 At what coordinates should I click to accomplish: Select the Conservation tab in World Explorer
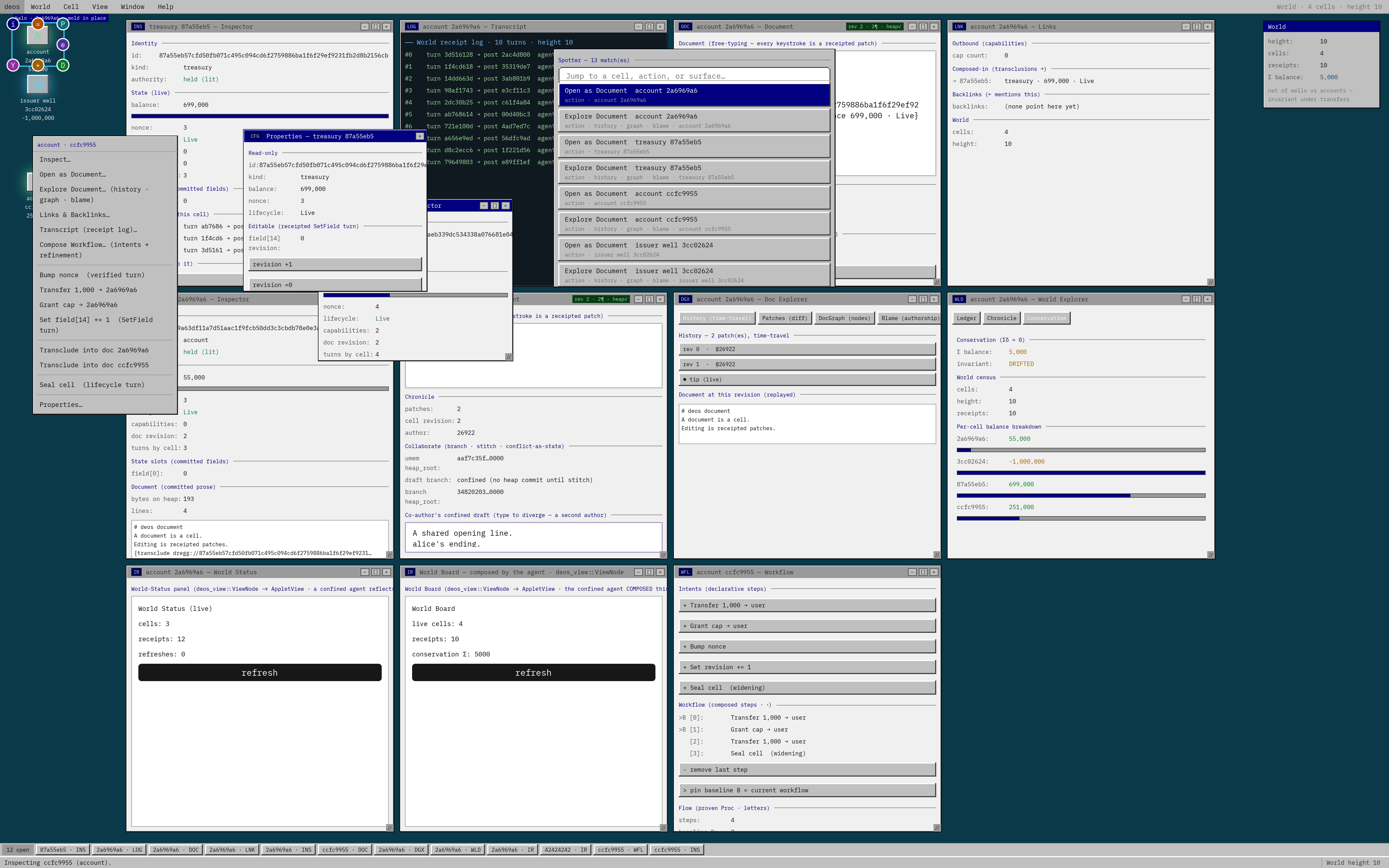click(1047, 318)
